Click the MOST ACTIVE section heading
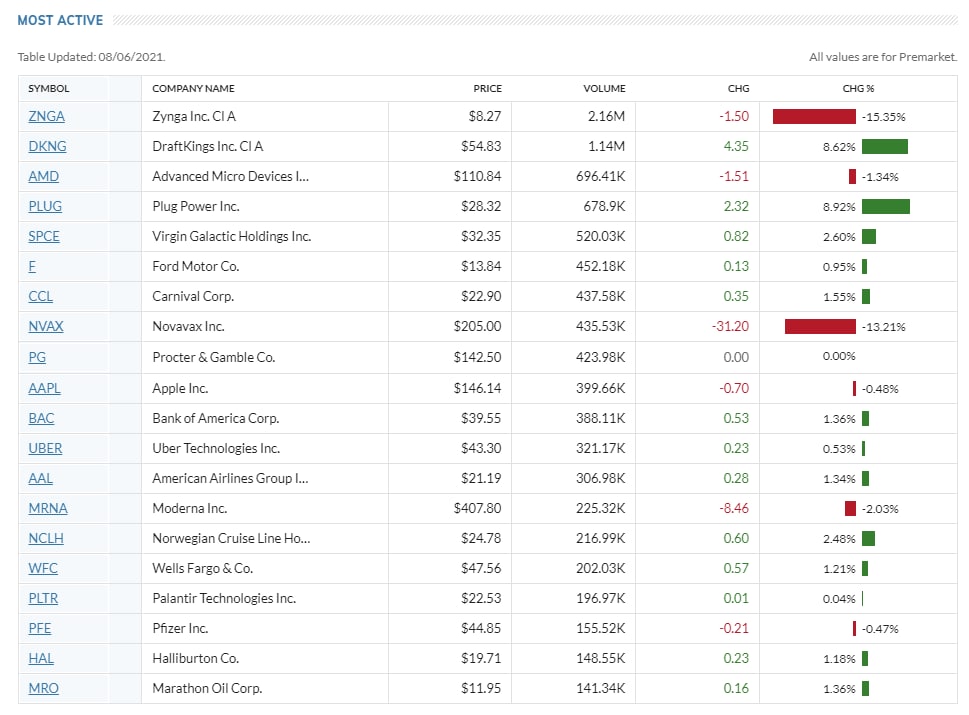The image size is (969, 715). point(60,20)
